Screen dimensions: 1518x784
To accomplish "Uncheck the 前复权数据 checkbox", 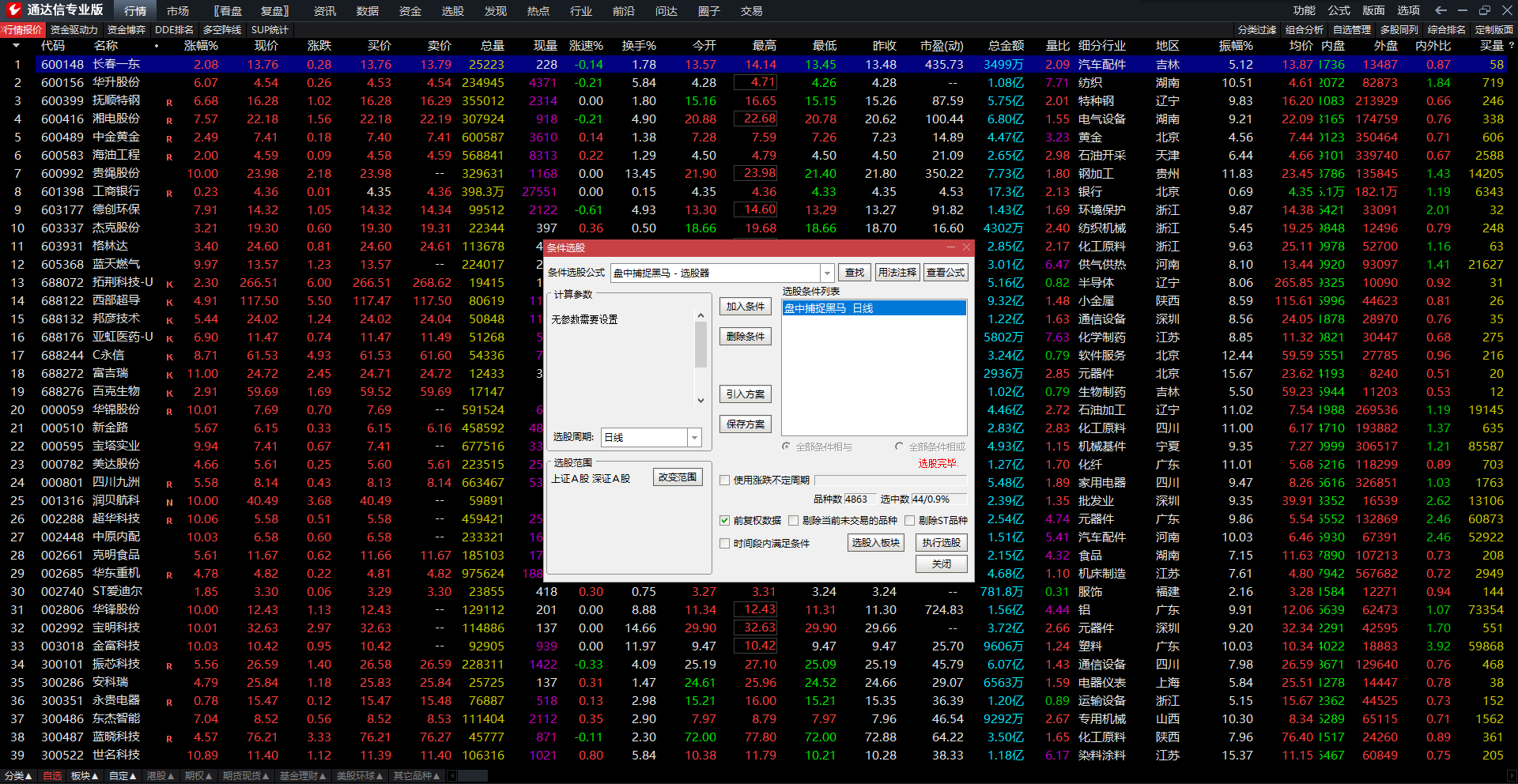I will tap(724, 520).
